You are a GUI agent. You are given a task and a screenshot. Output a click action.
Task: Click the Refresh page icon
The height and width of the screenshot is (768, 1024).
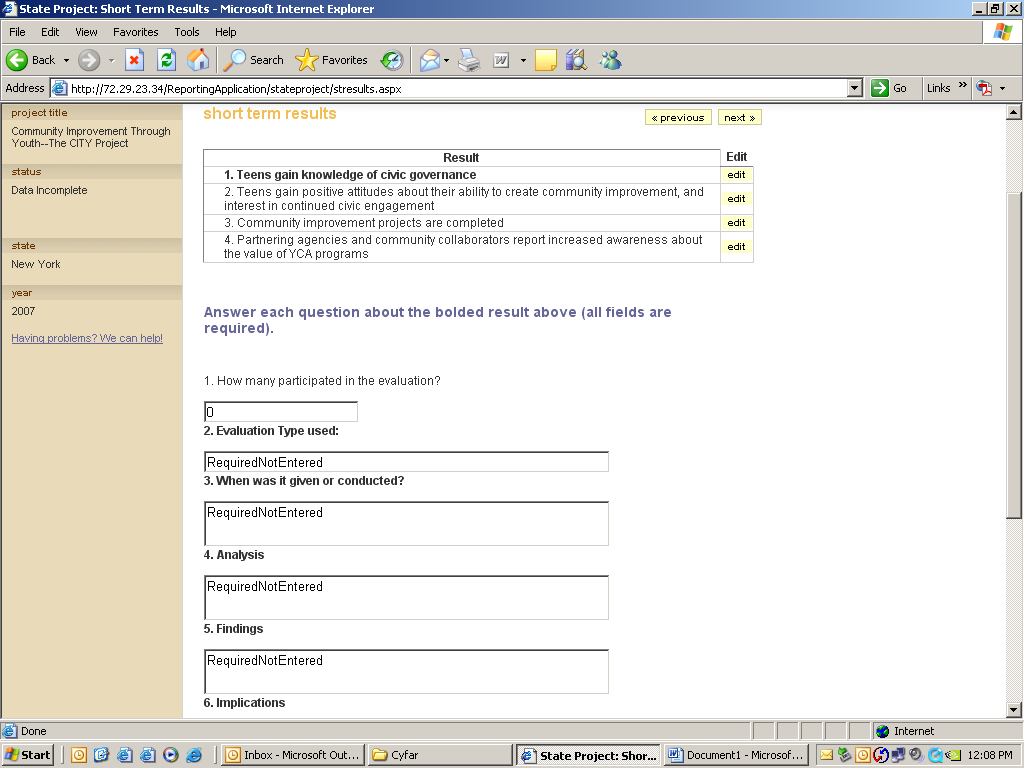click(166, 60)
